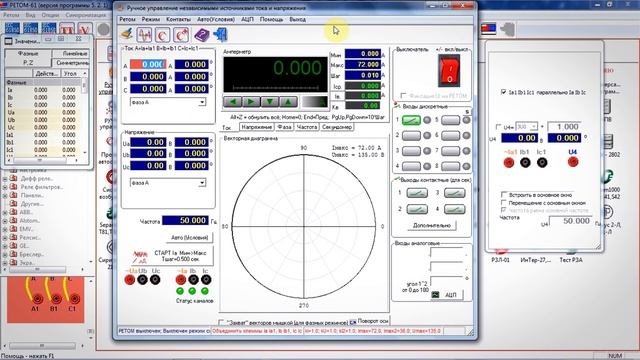The width and height of the screenshot is (640, 360).
Task: Open the purple help book icon
Action: 201,35
